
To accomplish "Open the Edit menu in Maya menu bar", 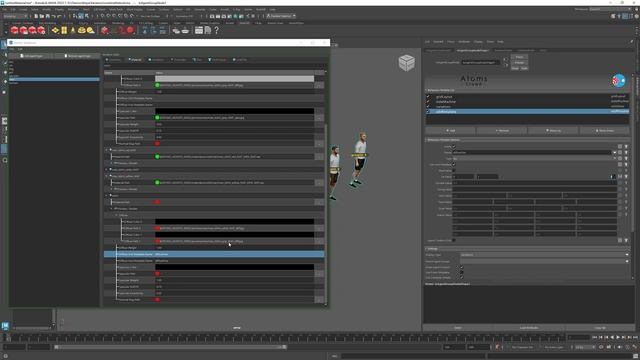I will (x=13, y=9).
